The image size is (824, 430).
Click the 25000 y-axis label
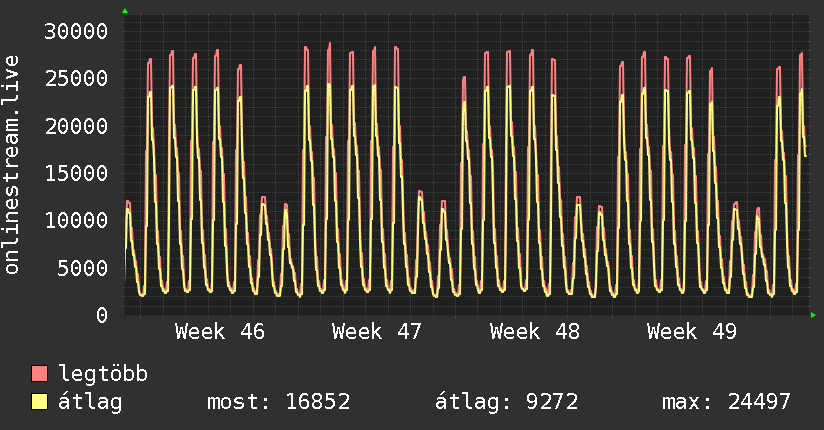click(x=77, y=78)
